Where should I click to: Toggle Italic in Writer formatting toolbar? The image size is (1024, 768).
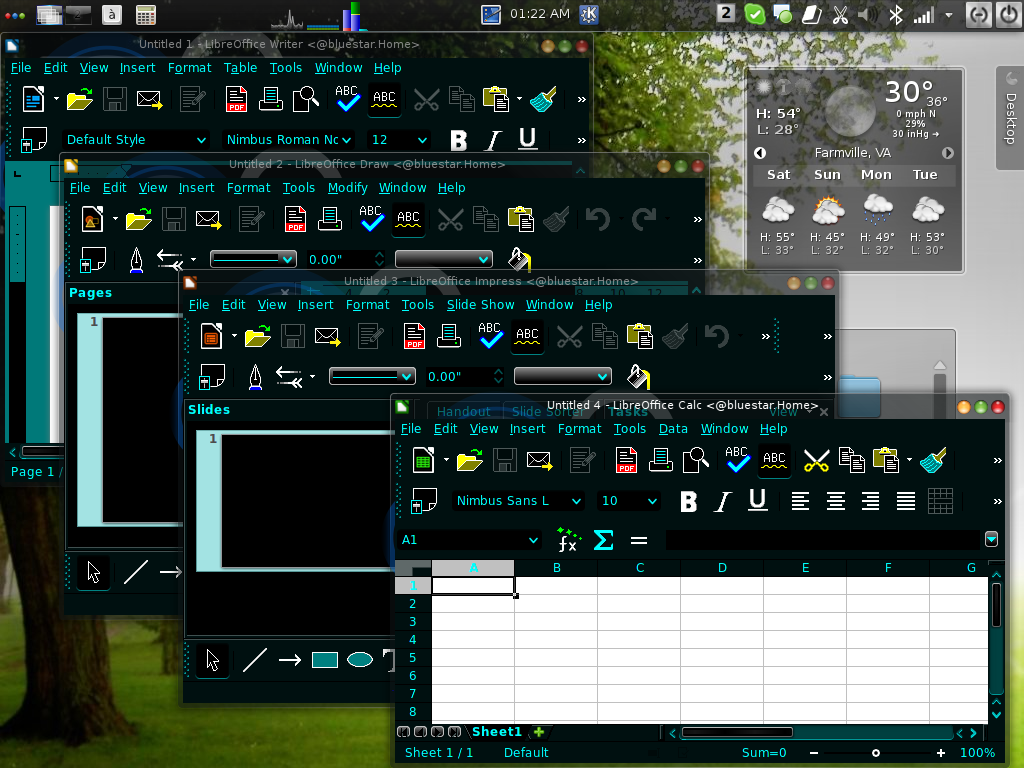coord(493,140)
